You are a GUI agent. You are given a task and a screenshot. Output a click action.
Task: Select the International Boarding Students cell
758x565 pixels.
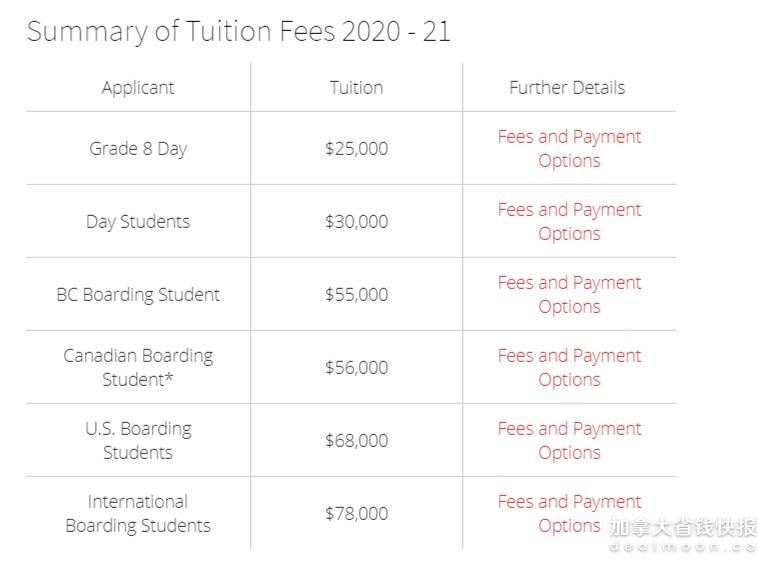(138, 513)
